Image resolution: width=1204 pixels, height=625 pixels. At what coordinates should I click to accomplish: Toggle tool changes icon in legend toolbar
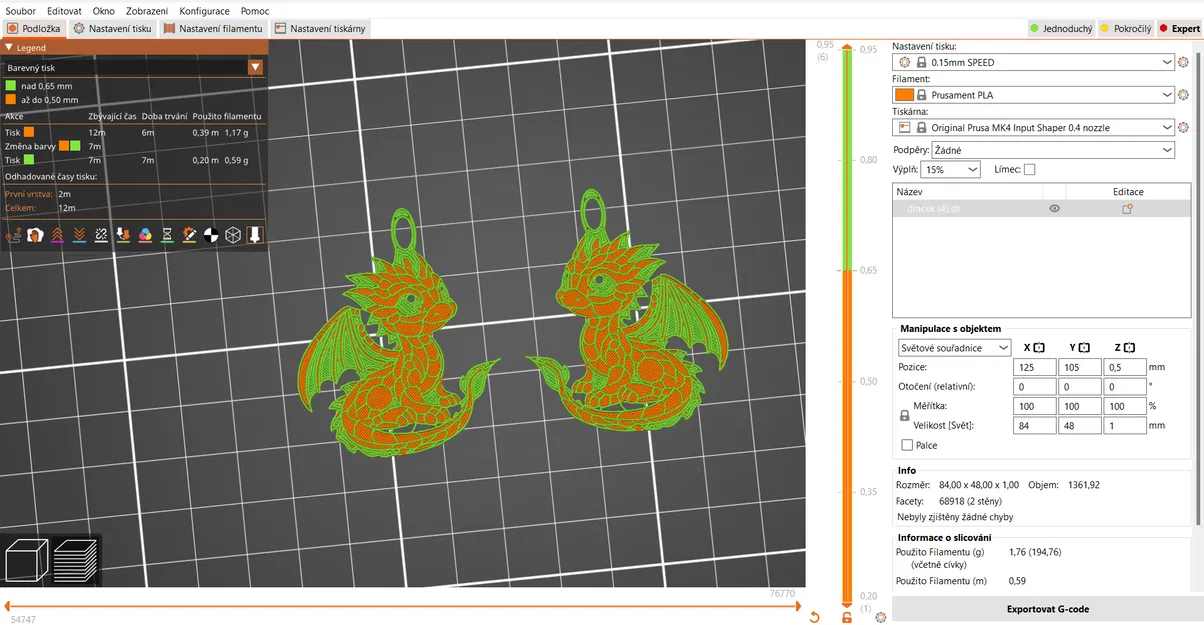click(123, 235)
